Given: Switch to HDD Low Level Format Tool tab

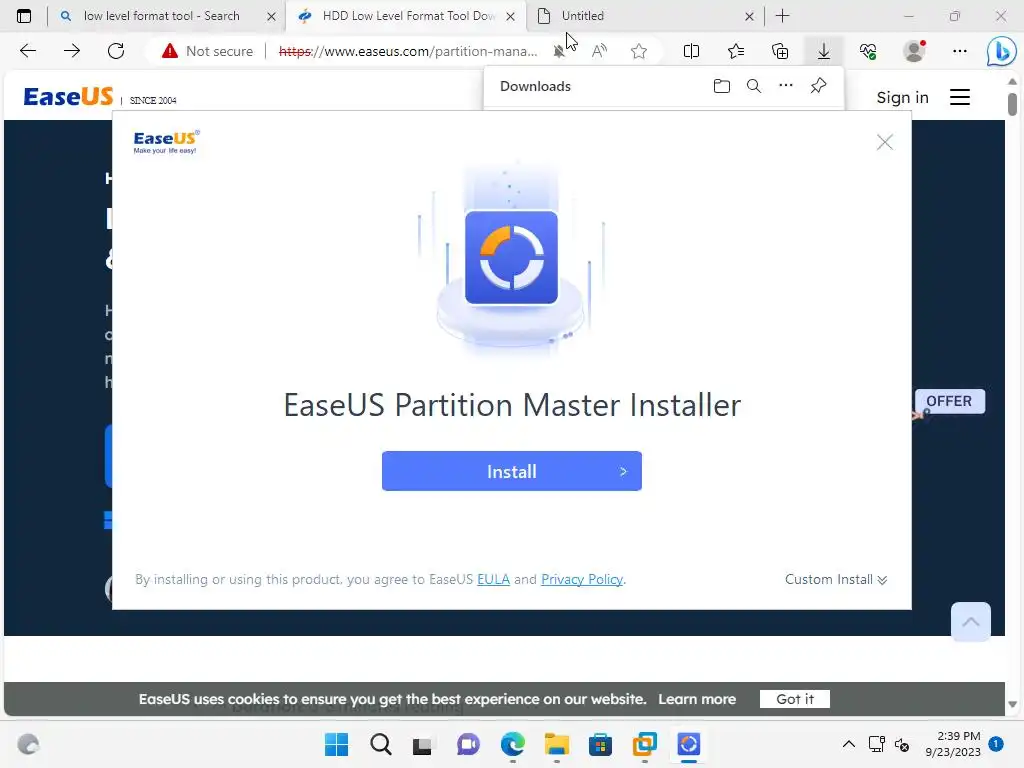Looking at the screenshot, I should [x=409, y=16].
